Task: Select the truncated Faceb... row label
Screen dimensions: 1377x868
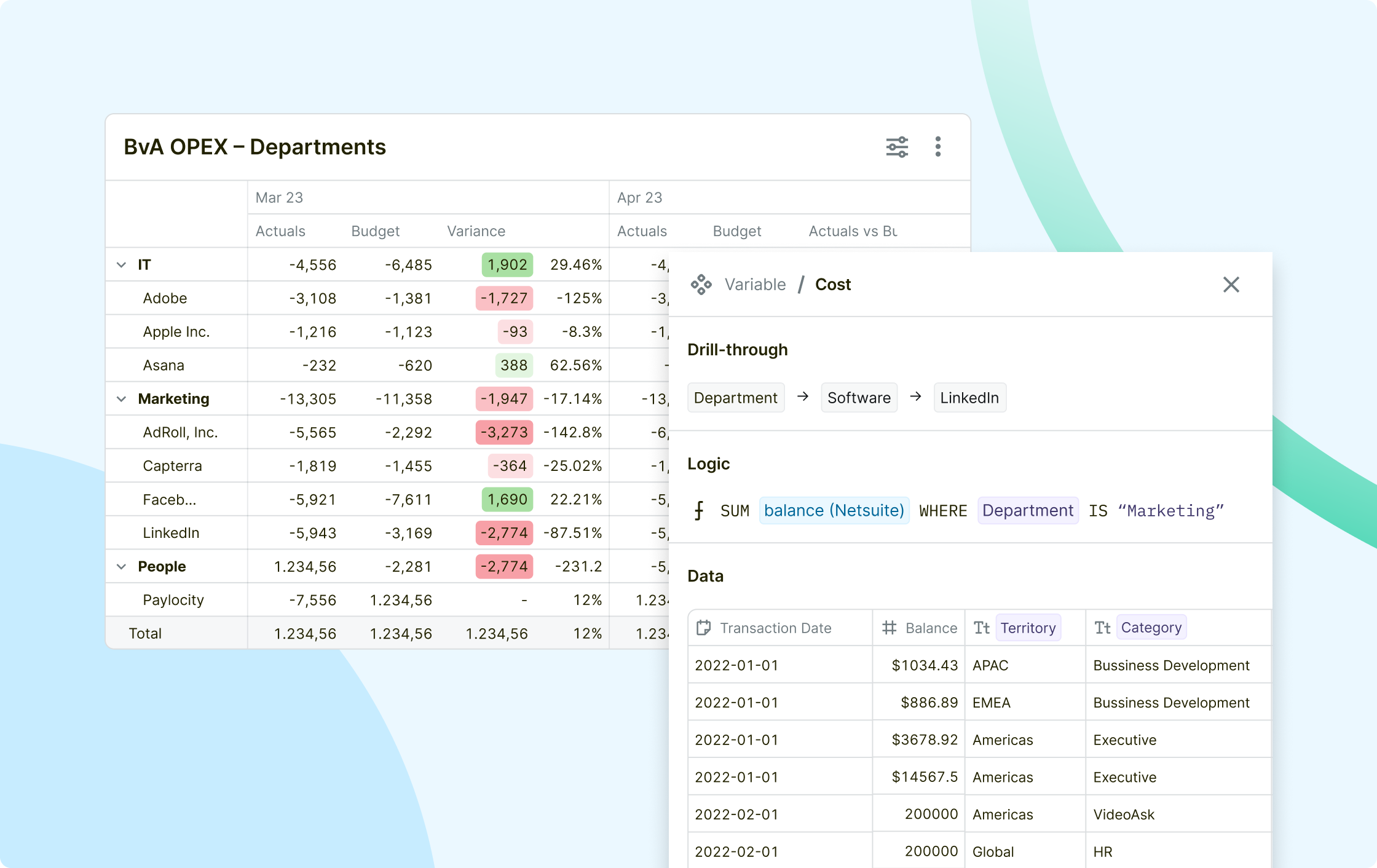Action: pyautogui.click(x=169, y=500)
